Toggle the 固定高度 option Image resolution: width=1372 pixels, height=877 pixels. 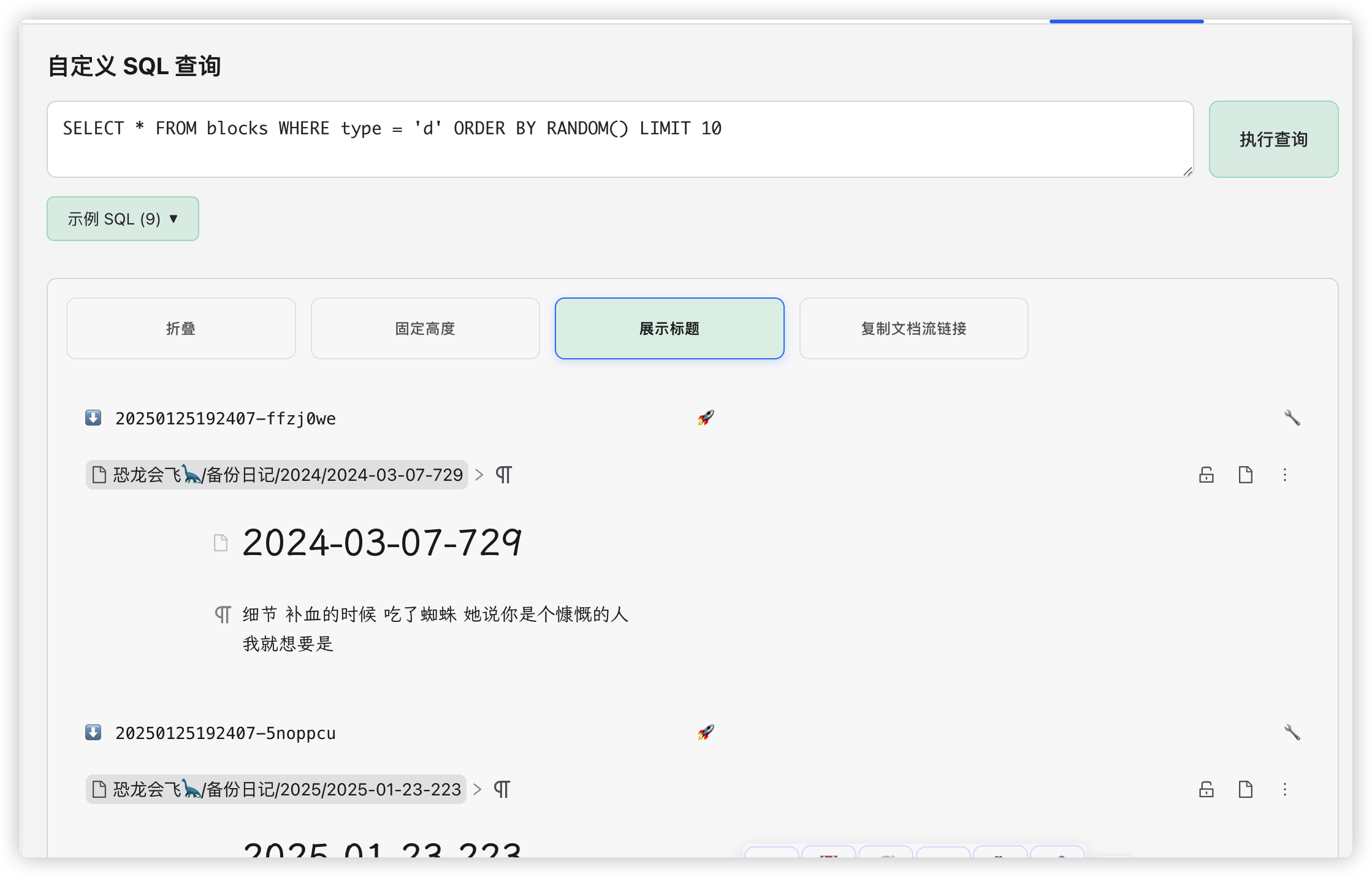click(x=425, y=329)
